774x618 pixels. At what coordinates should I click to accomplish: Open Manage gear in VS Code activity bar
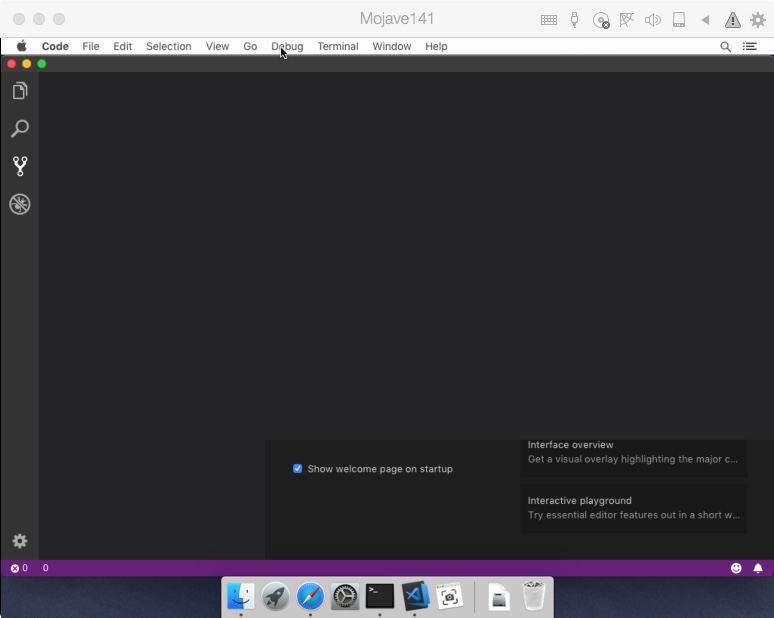click(20, 541)
